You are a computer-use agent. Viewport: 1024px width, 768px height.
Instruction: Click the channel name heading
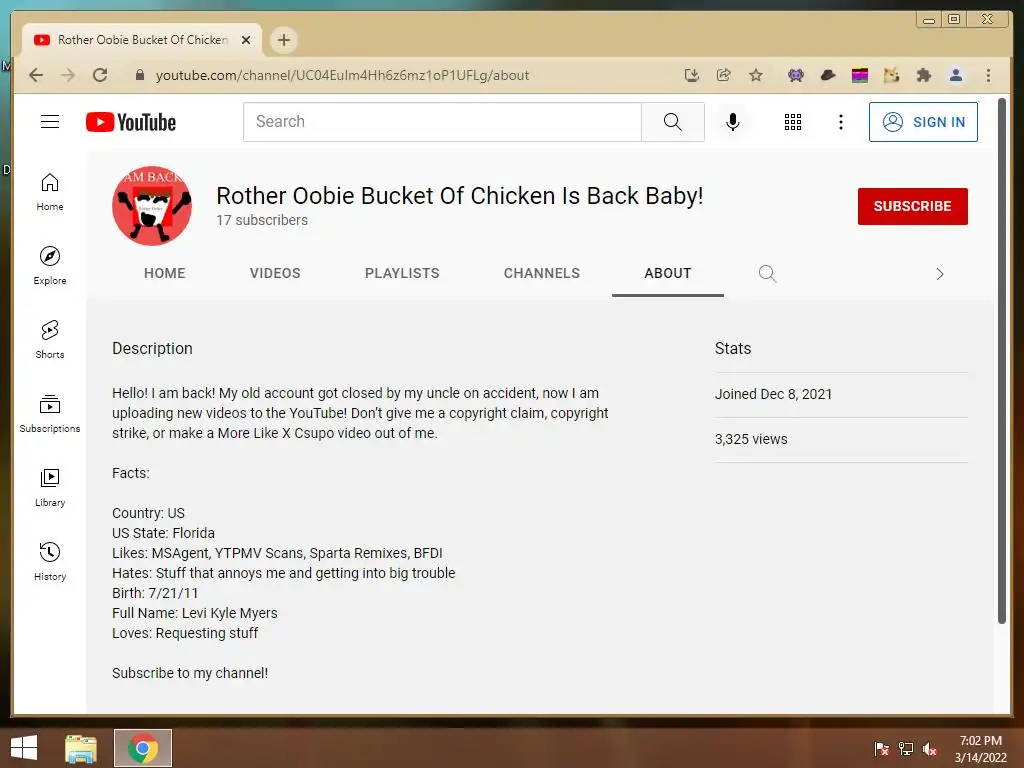pyautogui.click(x=460, y=196)
